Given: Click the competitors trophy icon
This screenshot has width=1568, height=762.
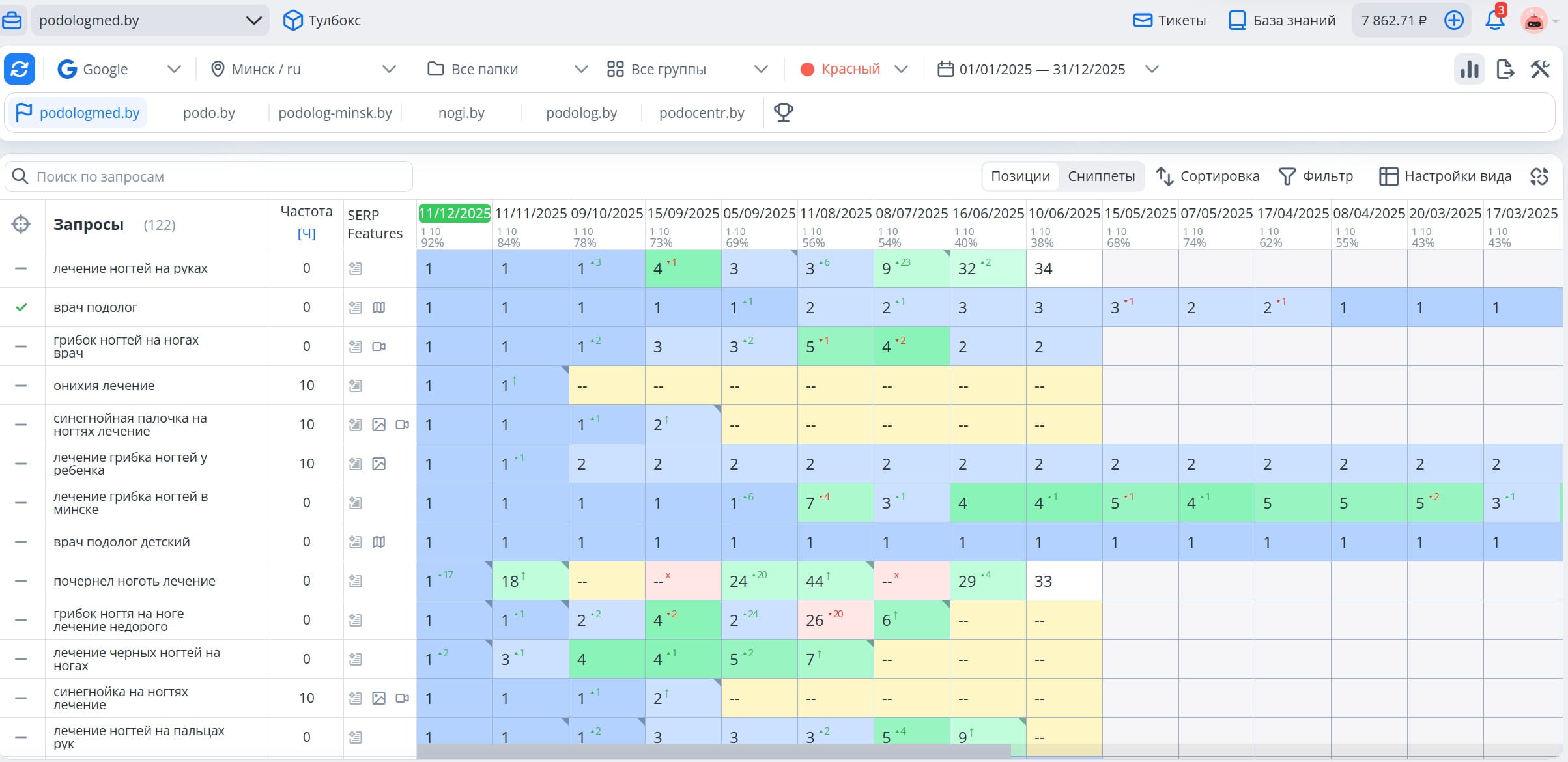Looking at the screenshot, I should tap(783, 113).
